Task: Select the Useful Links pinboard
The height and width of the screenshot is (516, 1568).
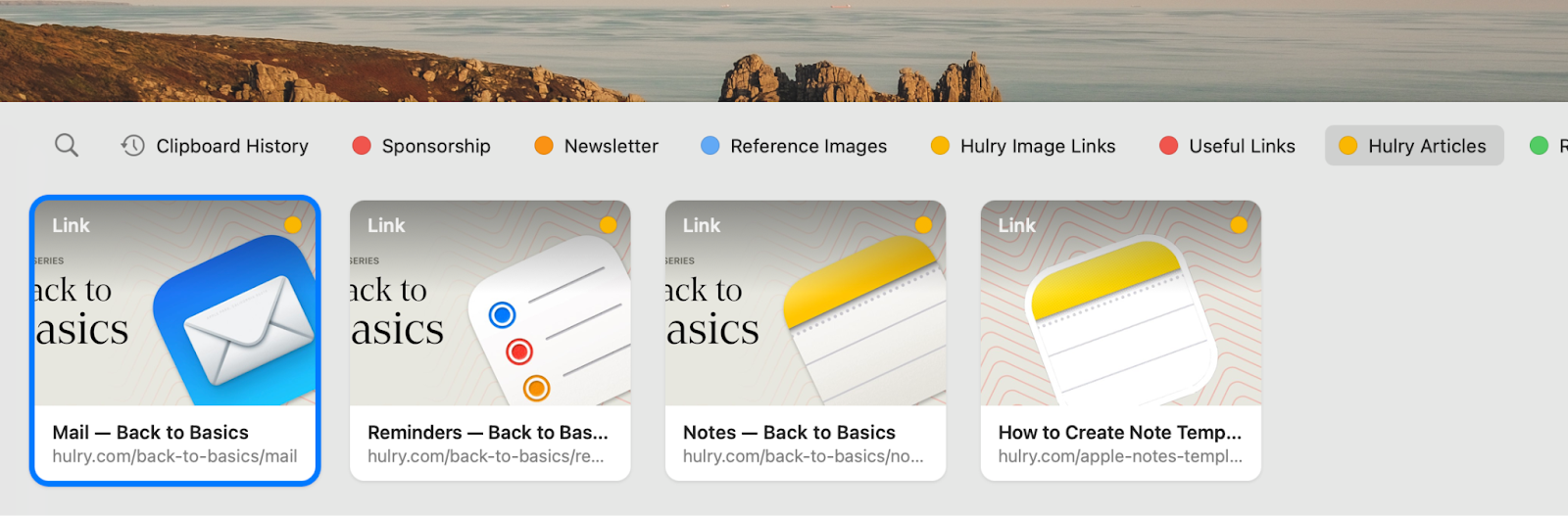Action: [x=1227, y=146]
